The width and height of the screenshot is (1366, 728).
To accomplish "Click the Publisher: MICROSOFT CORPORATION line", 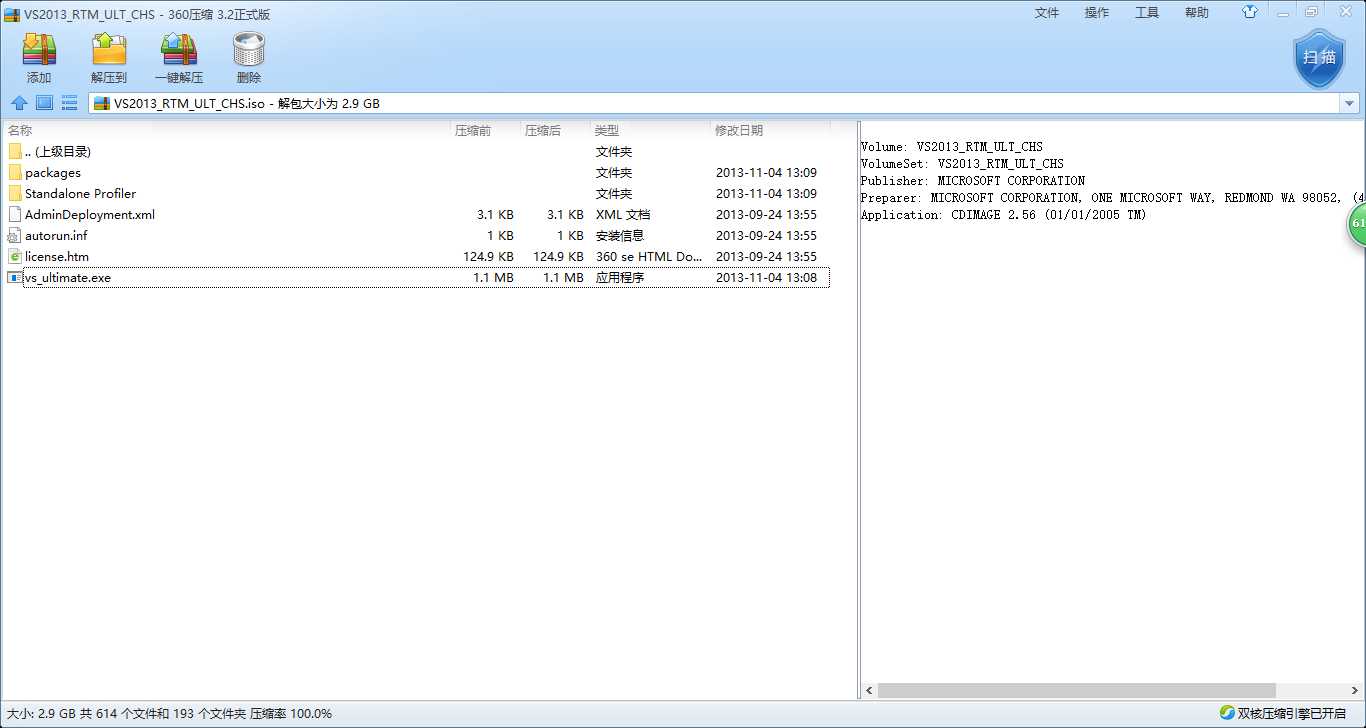I will pyautogui.click(x=972, y=181).
